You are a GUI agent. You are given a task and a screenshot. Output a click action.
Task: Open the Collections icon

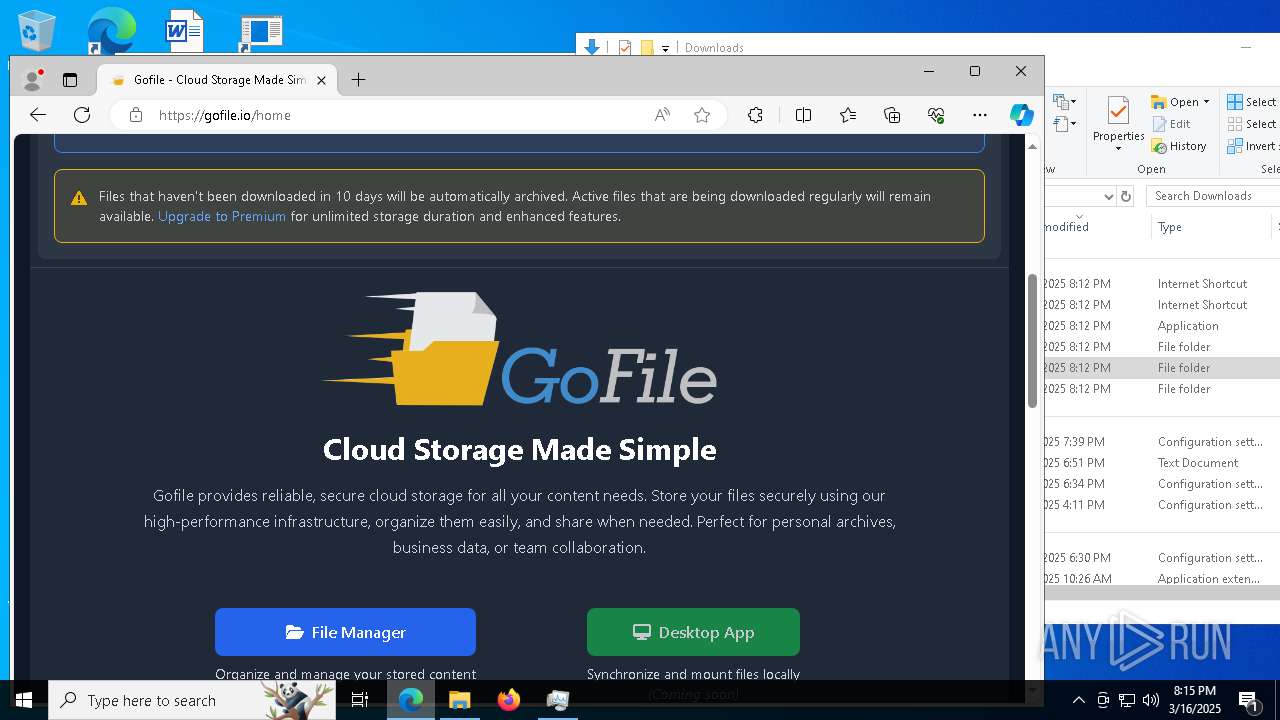pos(892,115)
